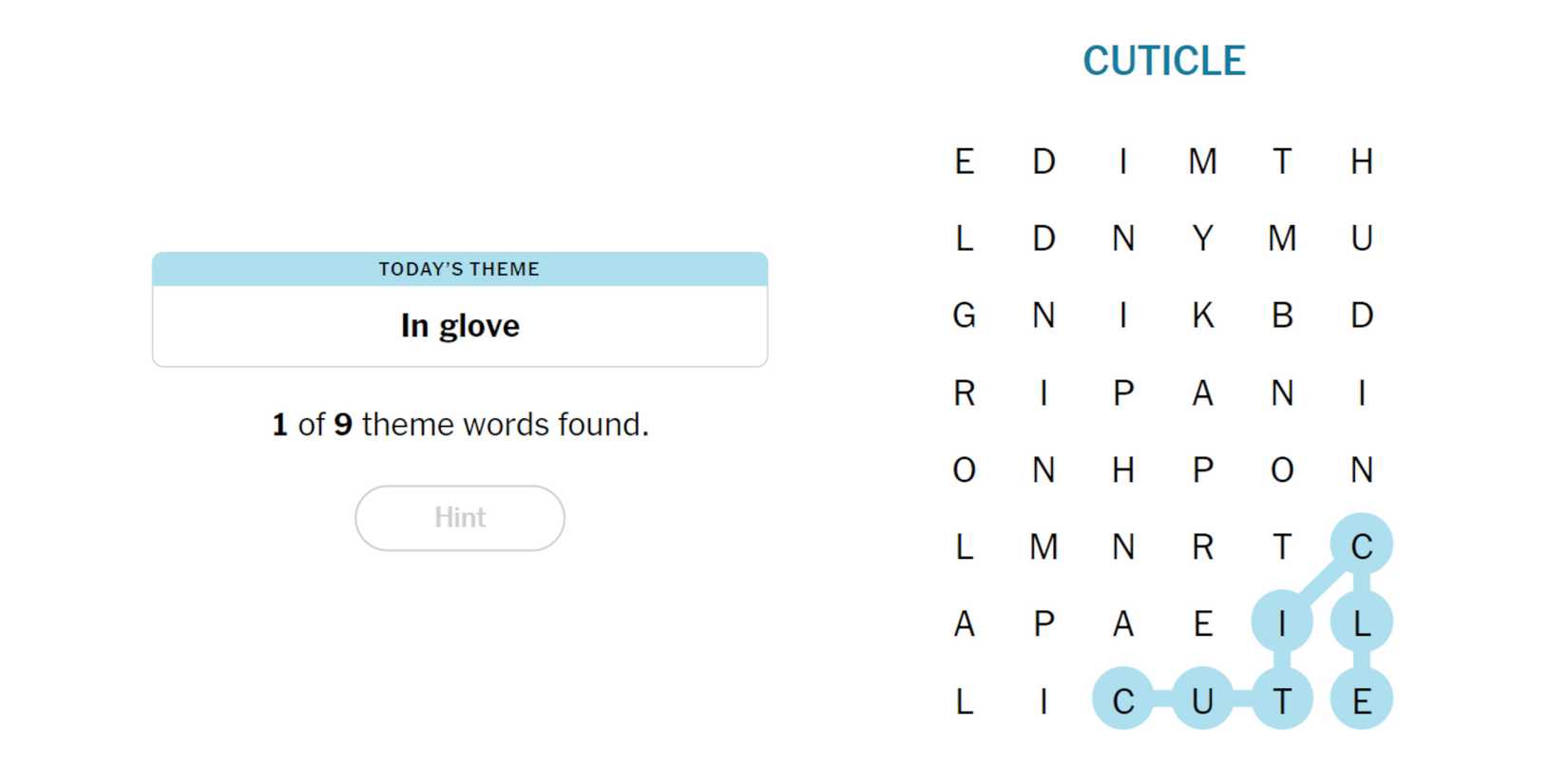Click the highlighted letter E
Image resolution: width=1568 pixels, height=784 pixels.
tap(1361, 701)
